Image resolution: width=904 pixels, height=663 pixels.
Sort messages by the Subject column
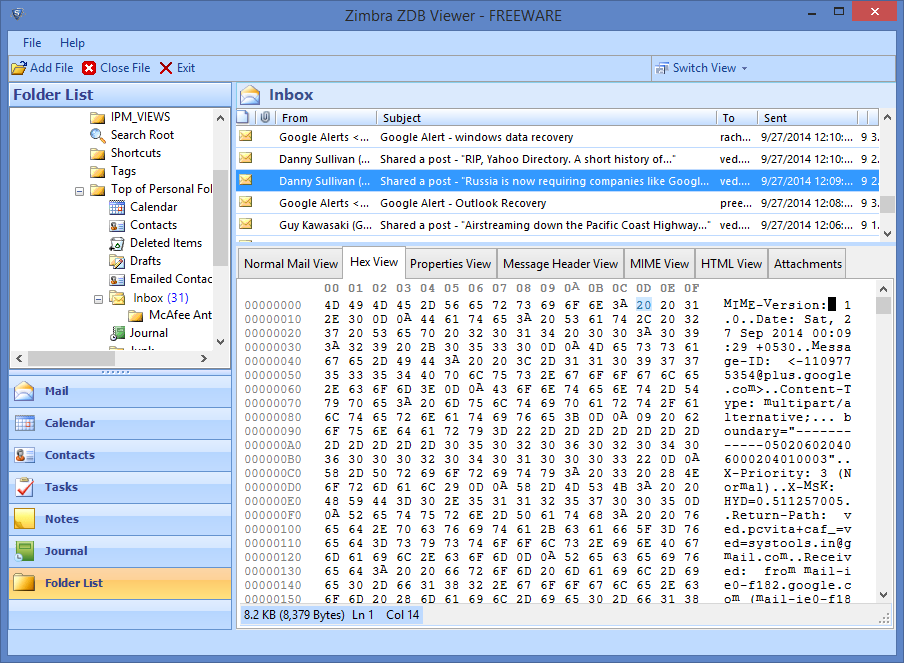[546, 118]
